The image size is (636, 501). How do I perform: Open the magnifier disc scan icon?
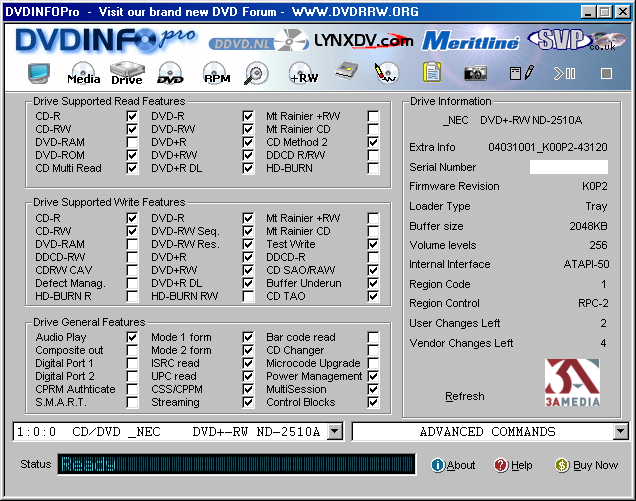[x=256, y=73]
